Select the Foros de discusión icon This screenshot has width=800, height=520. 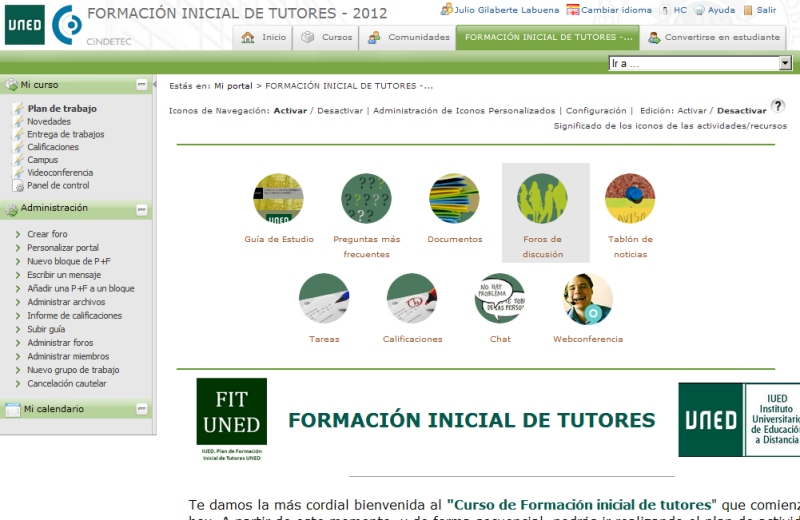pos(542,199)
